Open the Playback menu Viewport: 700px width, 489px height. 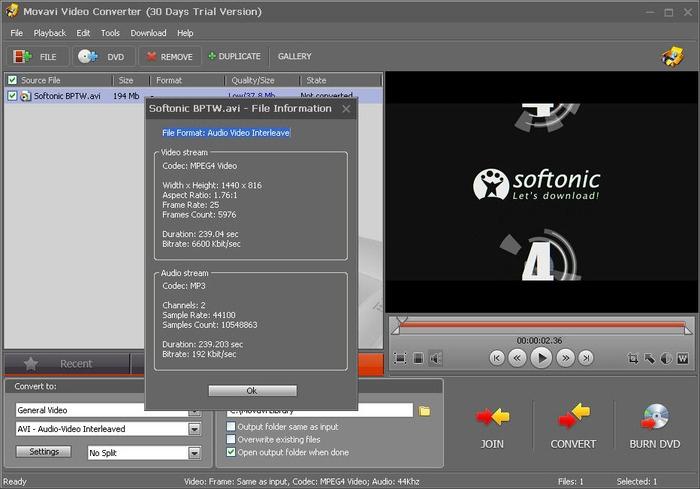(x=50, y=33)
